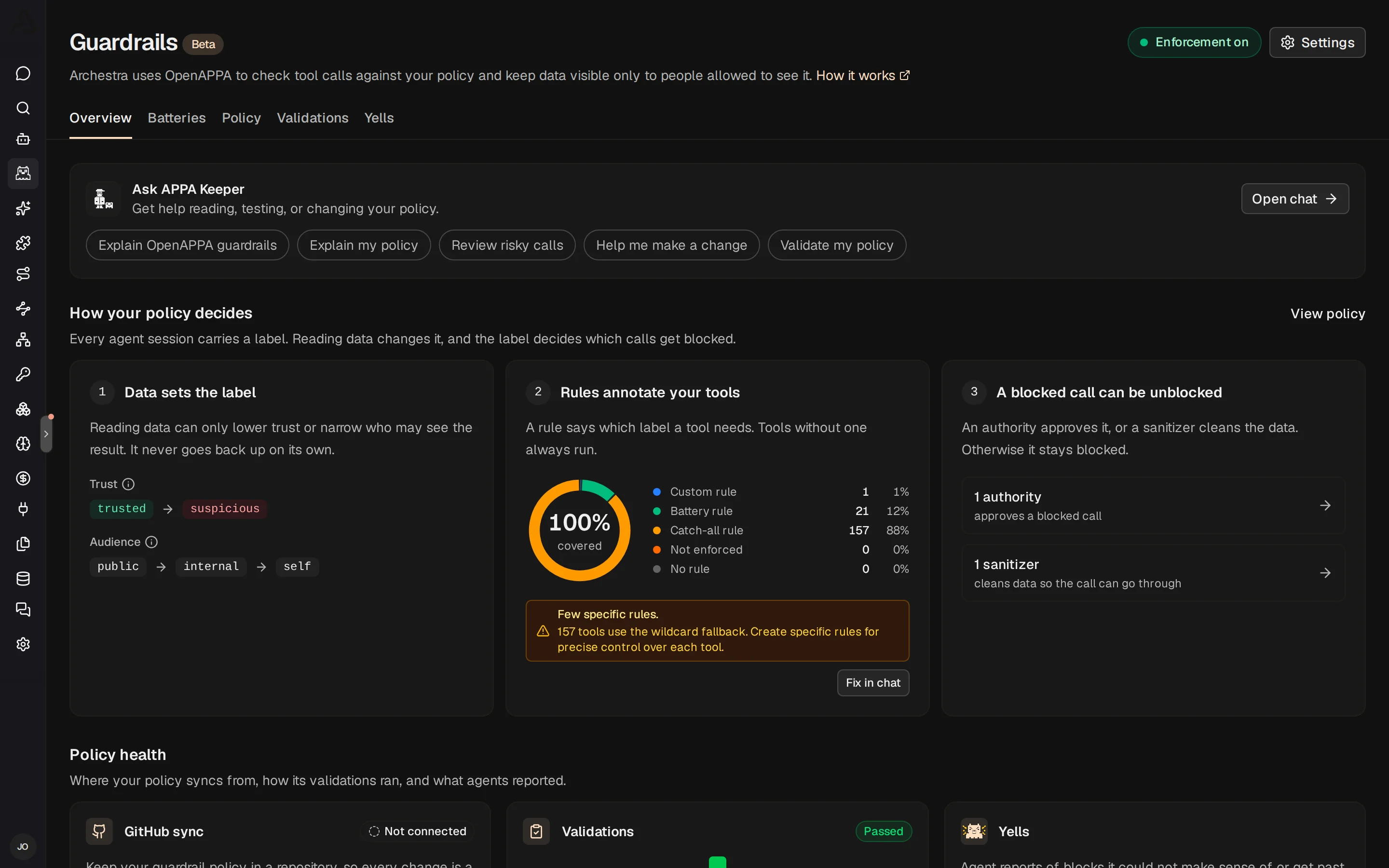Open the robot agents sidebar icon
The height and width of the screenshot is (868, 1389).
[23, 139]
